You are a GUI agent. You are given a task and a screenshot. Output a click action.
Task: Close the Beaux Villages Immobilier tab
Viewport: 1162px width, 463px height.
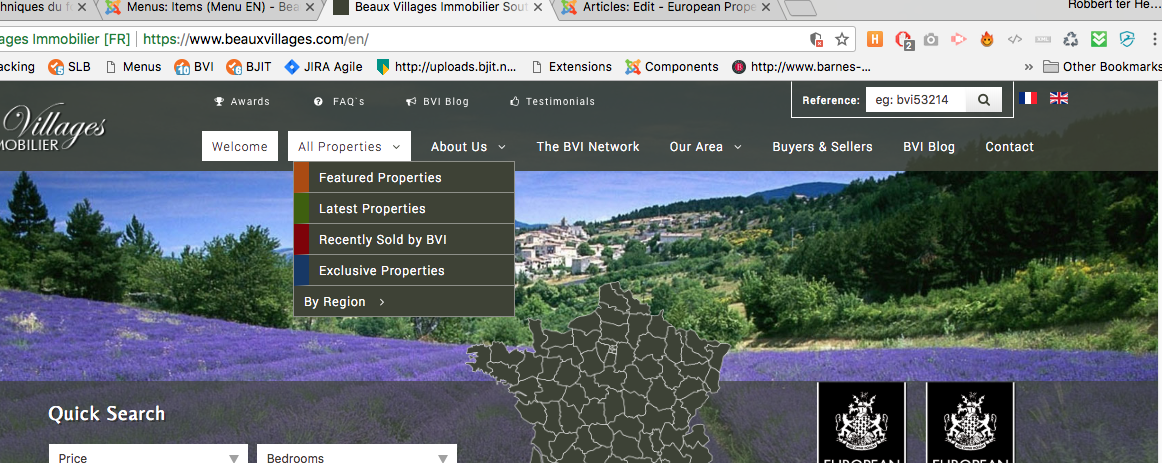point(539,8)
